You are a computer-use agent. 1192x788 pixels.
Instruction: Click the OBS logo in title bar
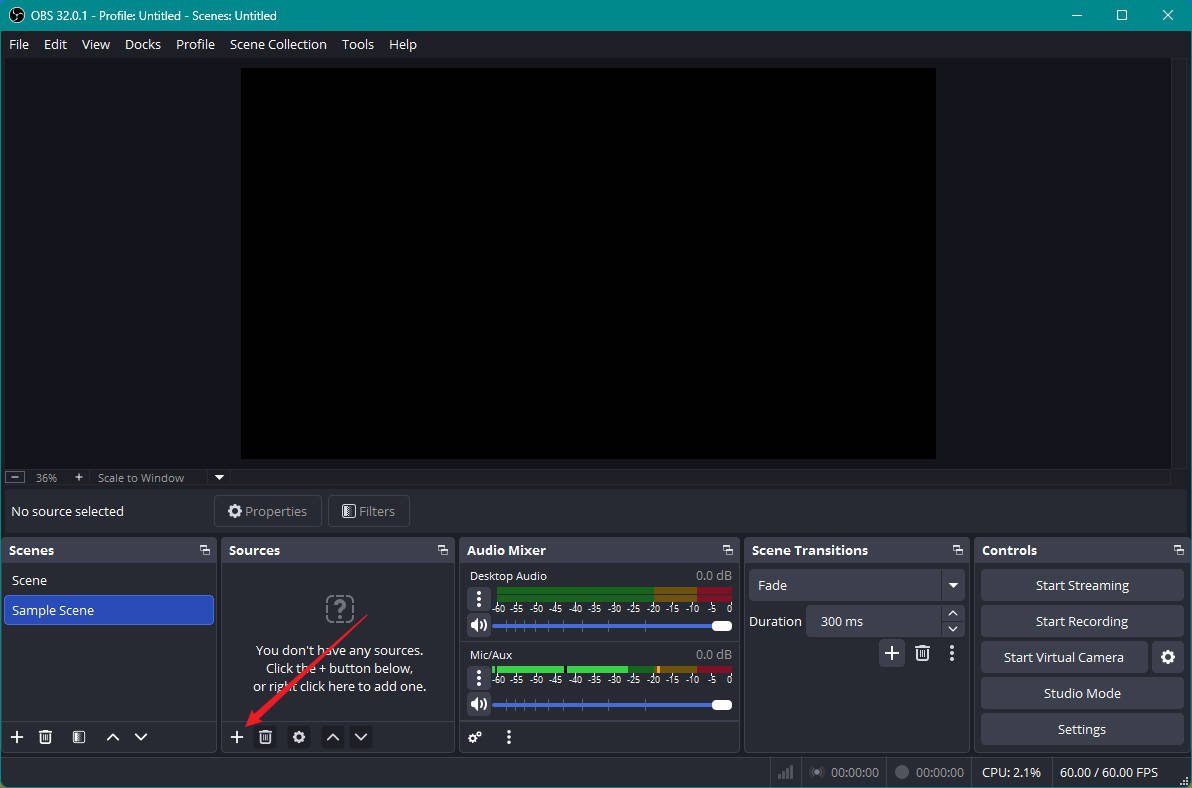[x=17, y=15]
